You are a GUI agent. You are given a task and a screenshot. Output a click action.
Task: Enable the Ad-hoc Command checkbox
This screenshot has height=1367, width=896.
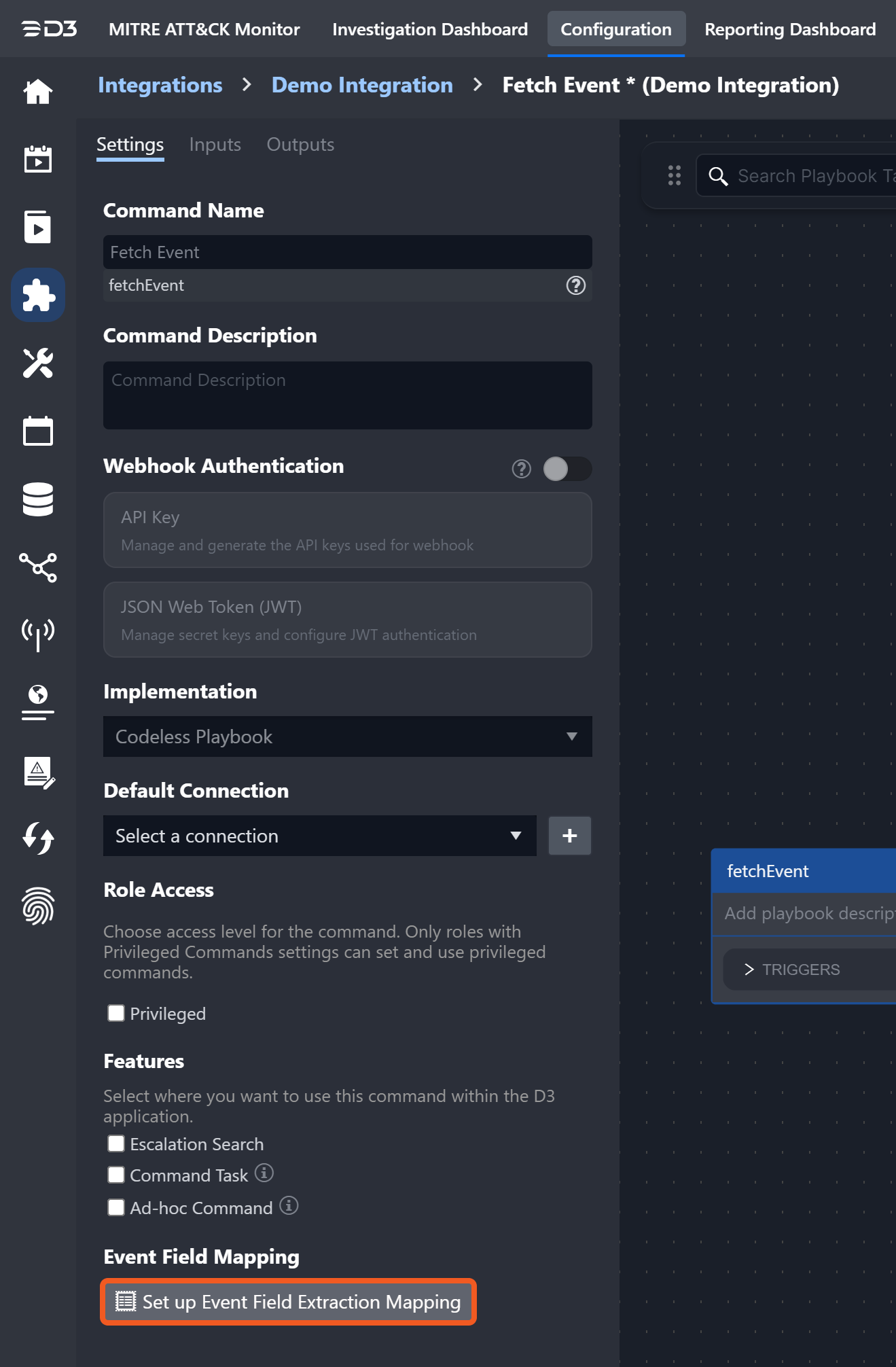coord(116,1207)
